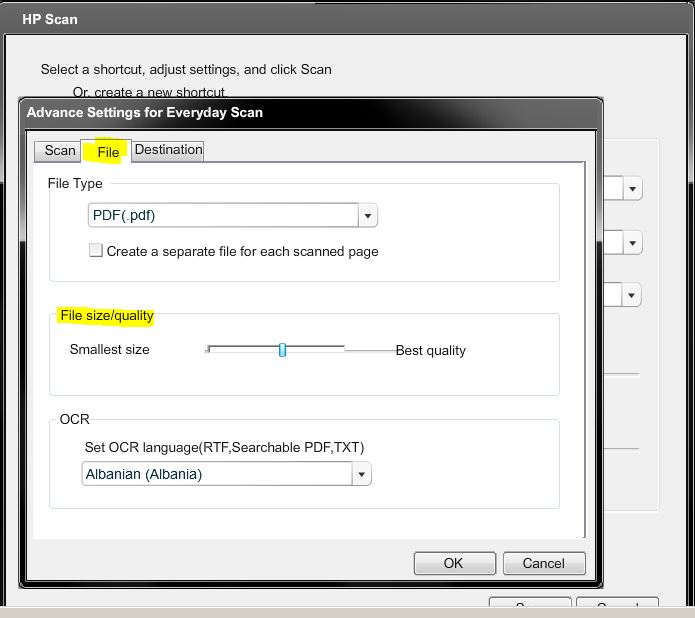Click the 'OCR' group label
This screenshot has width=695, height=618.
74,419
